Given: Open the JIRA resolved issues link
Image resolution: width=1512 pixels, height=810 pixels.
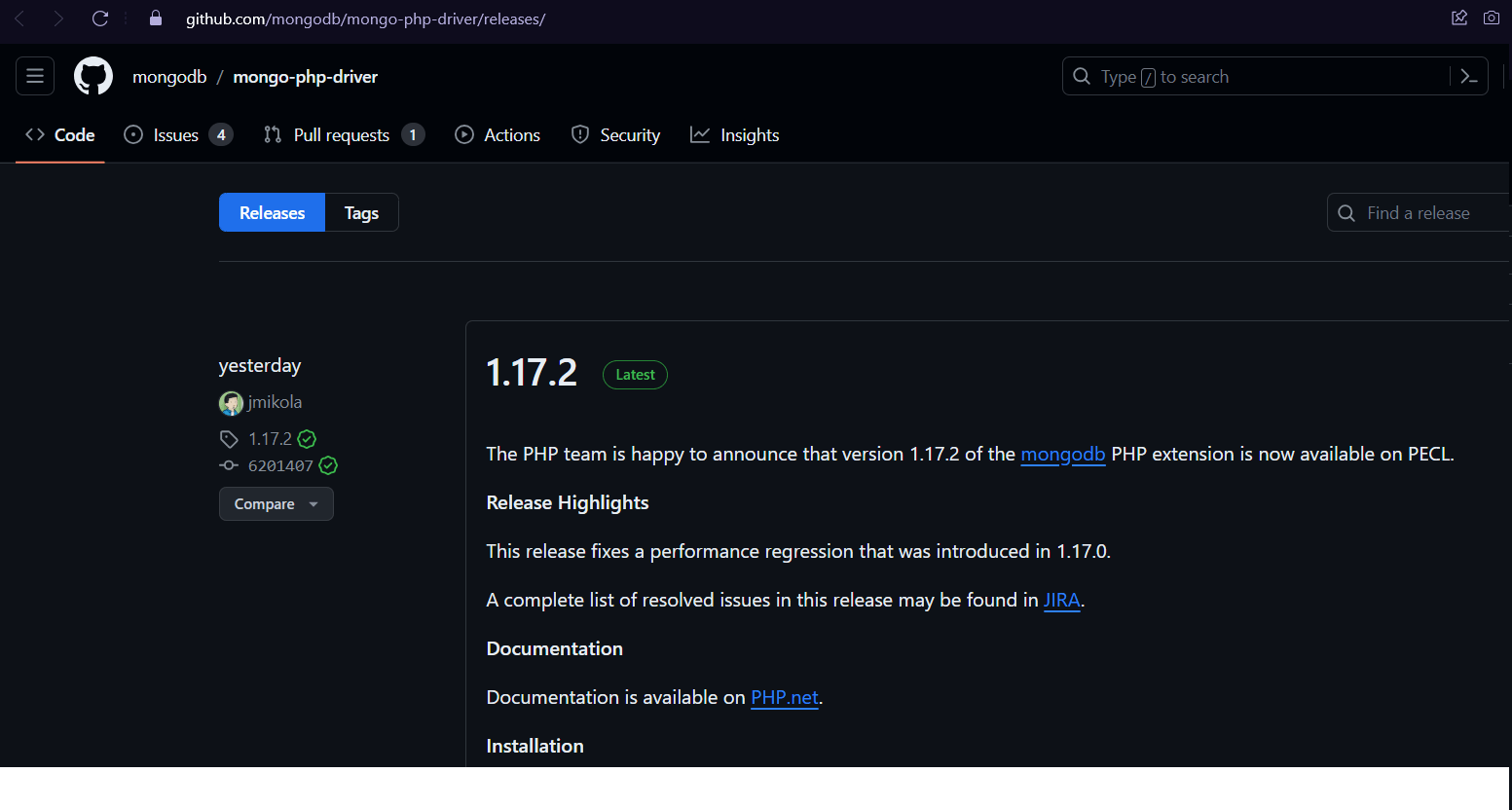Looking at the screenshot, I should pos(1062,601).
